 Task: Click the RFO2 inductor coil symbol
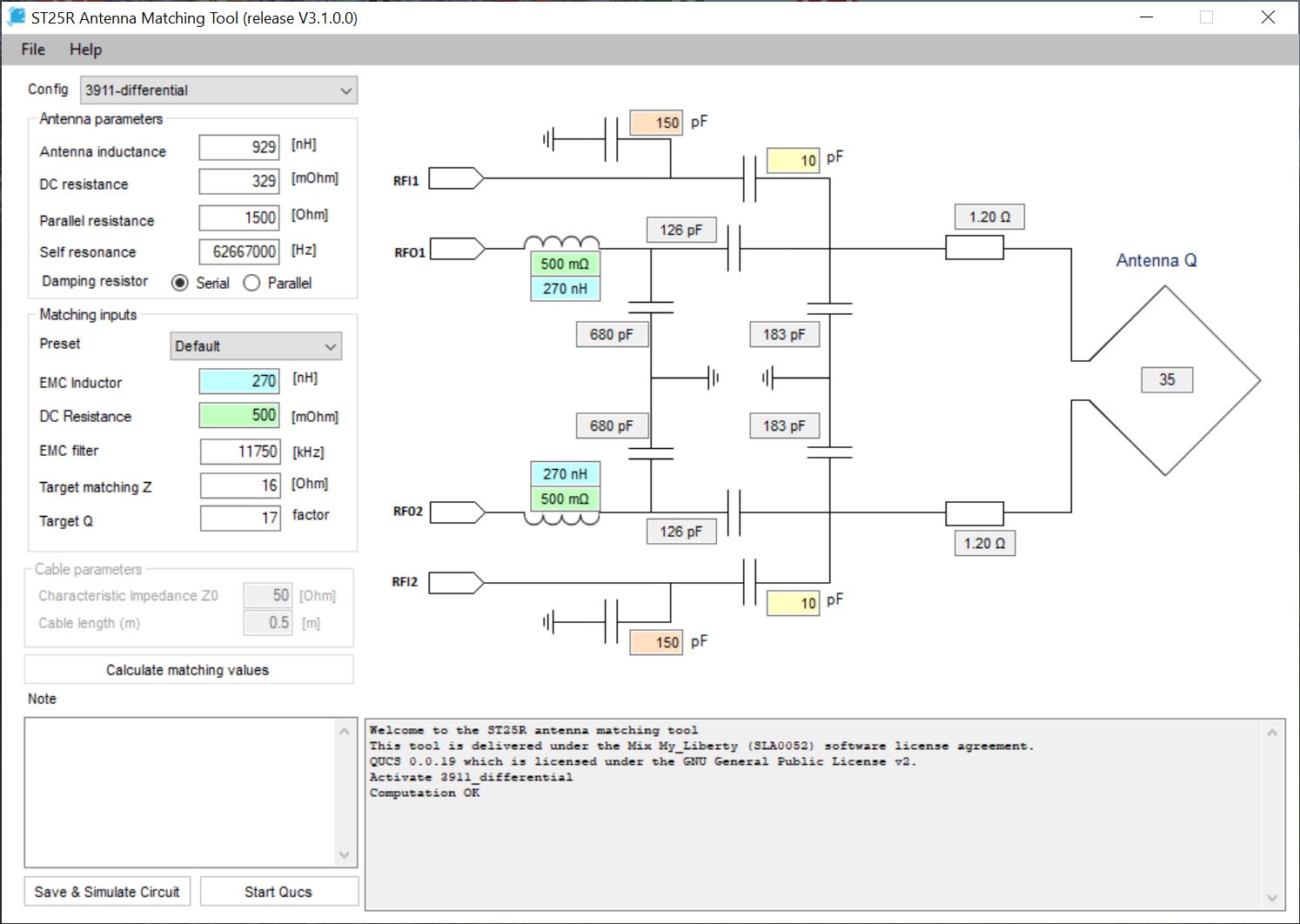(x=561, y=519)
